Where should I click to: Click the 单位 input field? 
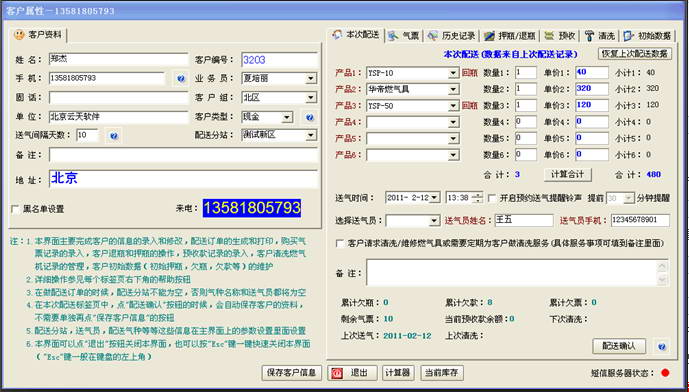coord(118,117)
